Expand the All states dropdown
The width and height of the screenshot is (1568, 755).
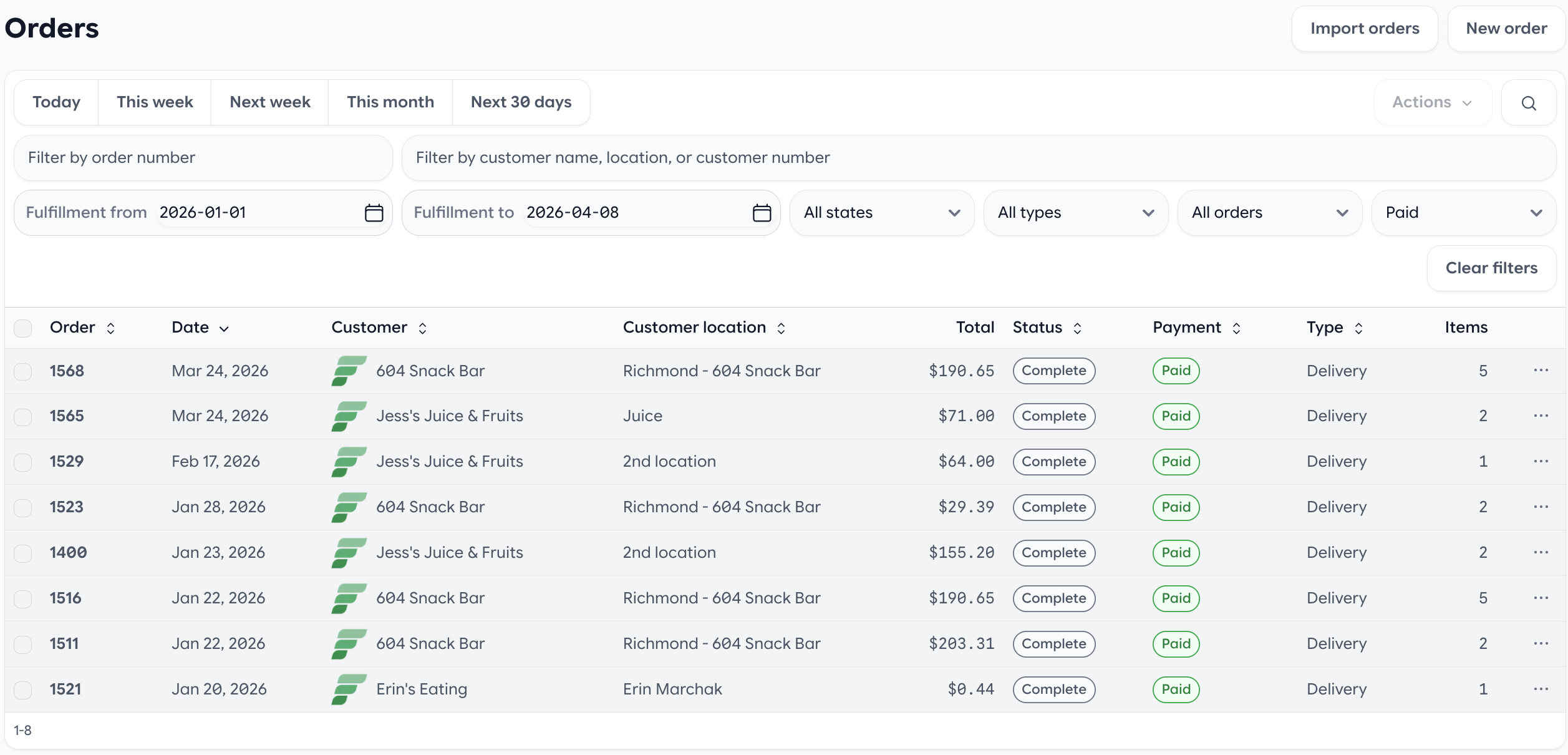[881, 213]
